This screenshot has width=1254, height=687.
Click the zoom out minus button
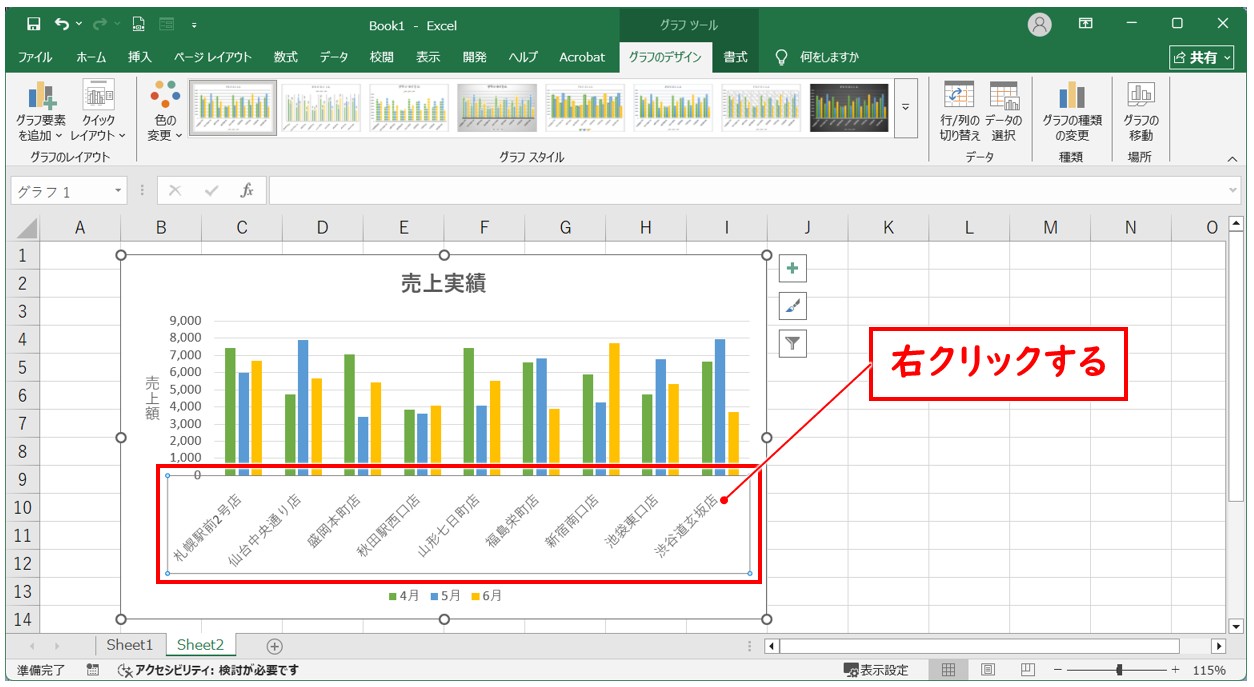[1057, 670]
